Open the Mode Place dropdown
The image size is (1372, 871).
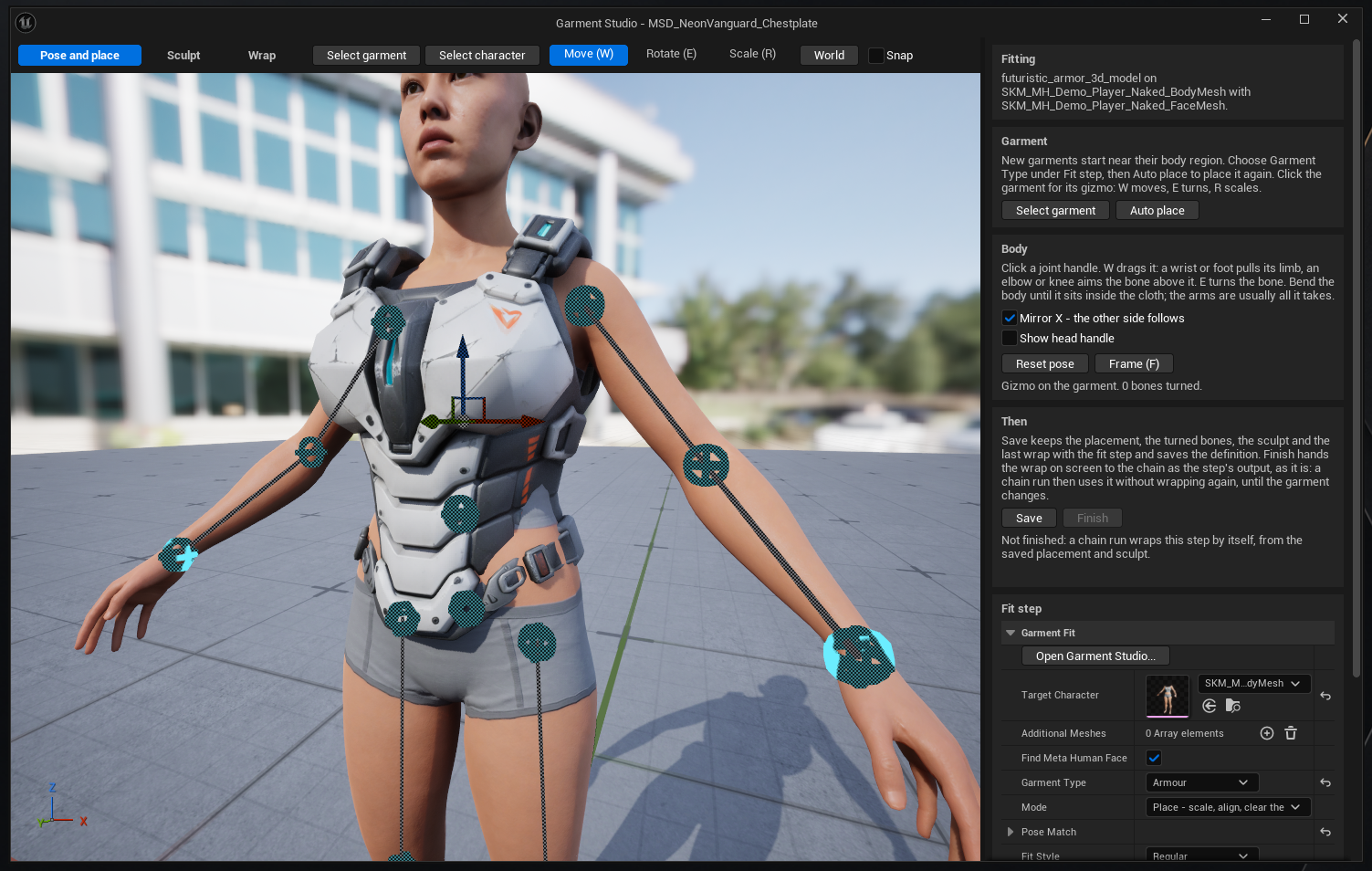pyautogui.click(x=1228, y=807)
